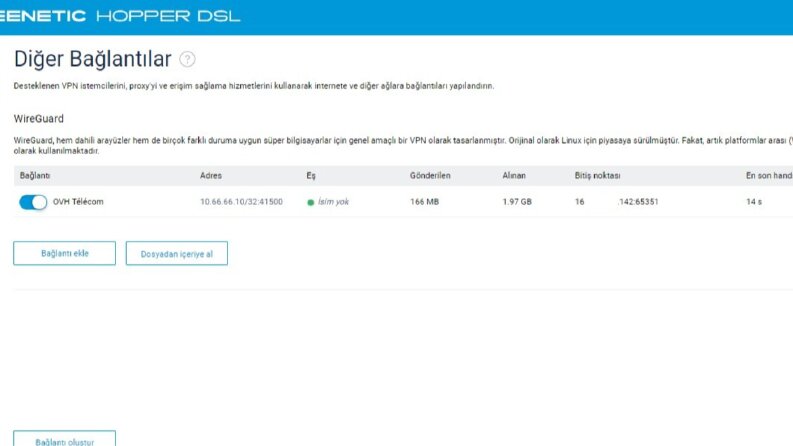Select address 10.66.66.10/32:41500
This screenshot has width=793, height=446.
(x=241, y=202)
